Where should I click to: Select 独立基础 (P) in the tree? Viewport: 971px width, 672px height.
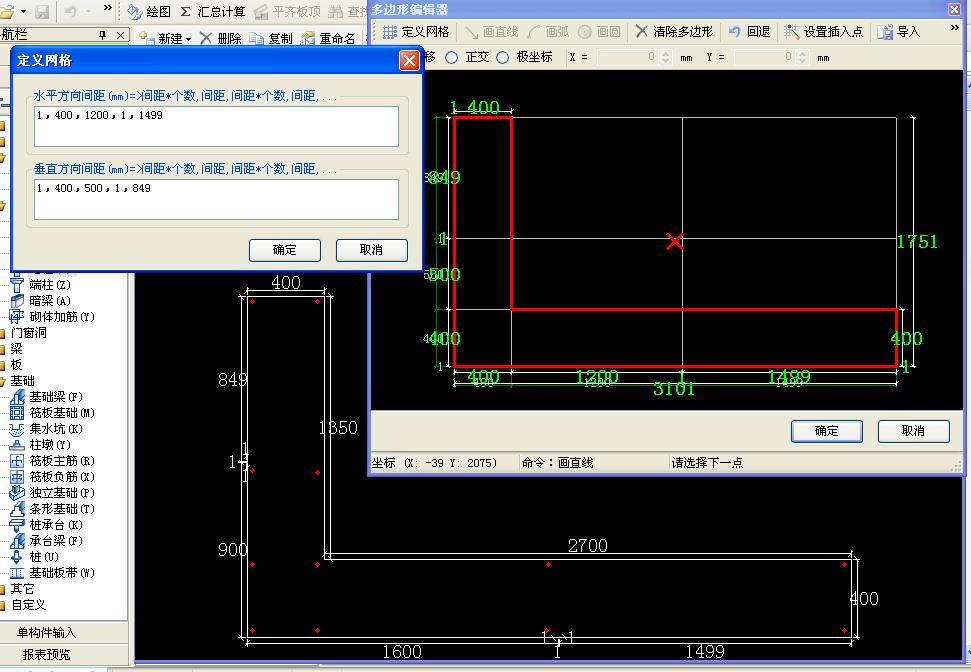click(x=62, y=494)
